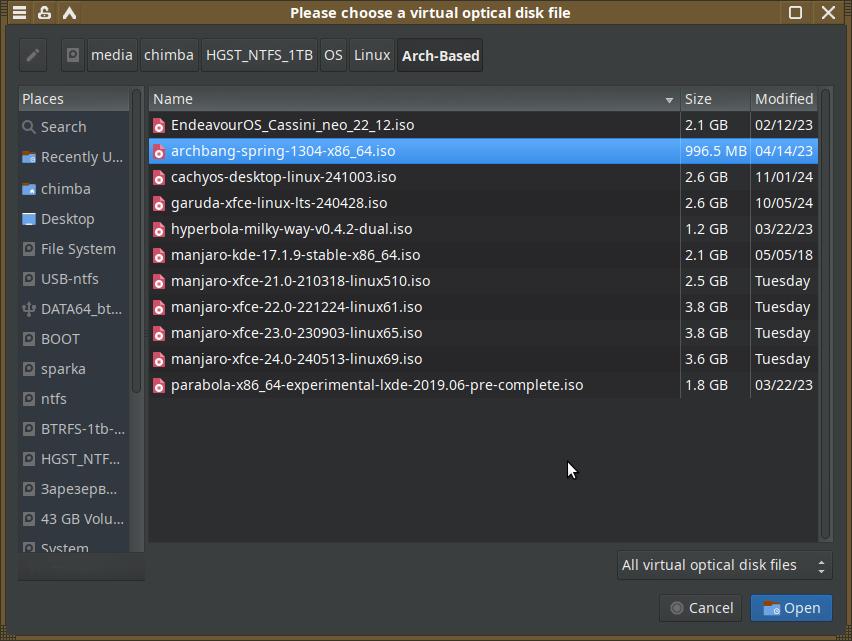Select the DATA64_bt USB device

tap(74, 309)
